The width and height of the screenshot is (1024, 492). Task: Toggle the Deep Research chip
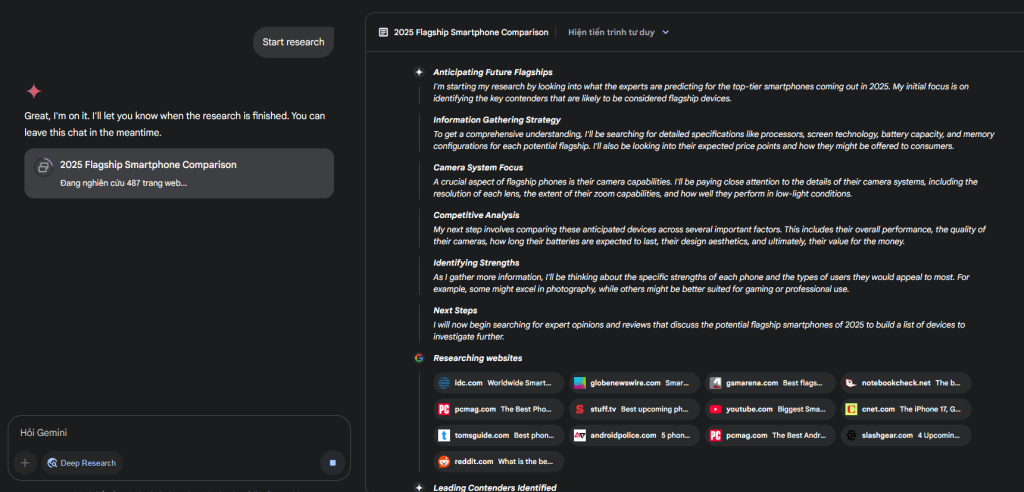(82, 463)
